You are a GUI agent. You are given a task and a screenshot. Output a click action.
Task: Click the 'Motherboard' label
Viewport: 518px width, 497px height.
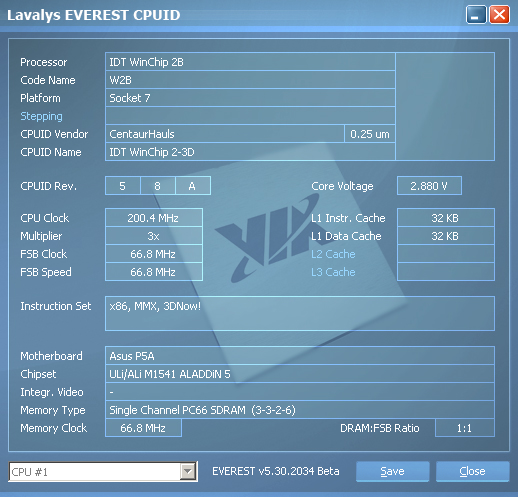pos(51,356)
